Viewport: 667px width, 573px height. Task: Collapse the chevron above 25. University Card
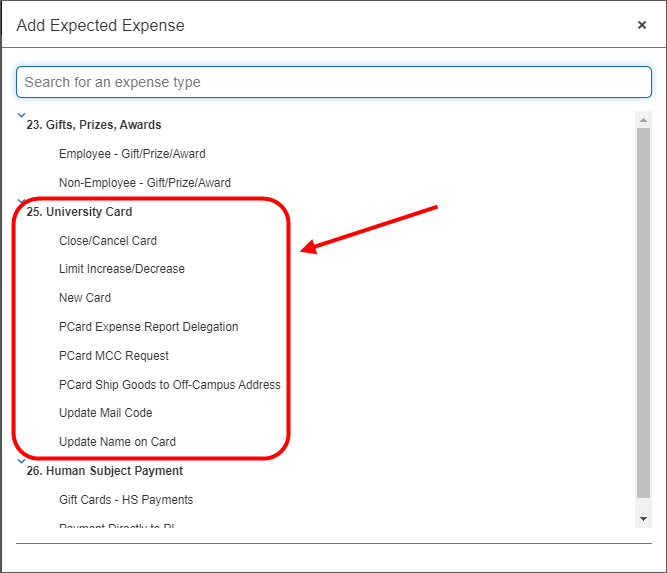[21, 201]
